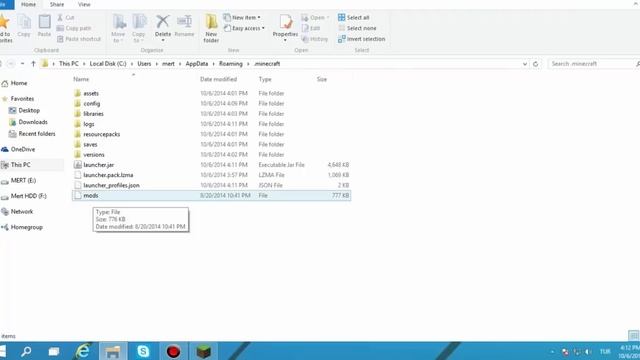
Task: Select the launcher.jar file
Action: pos(211,165)
